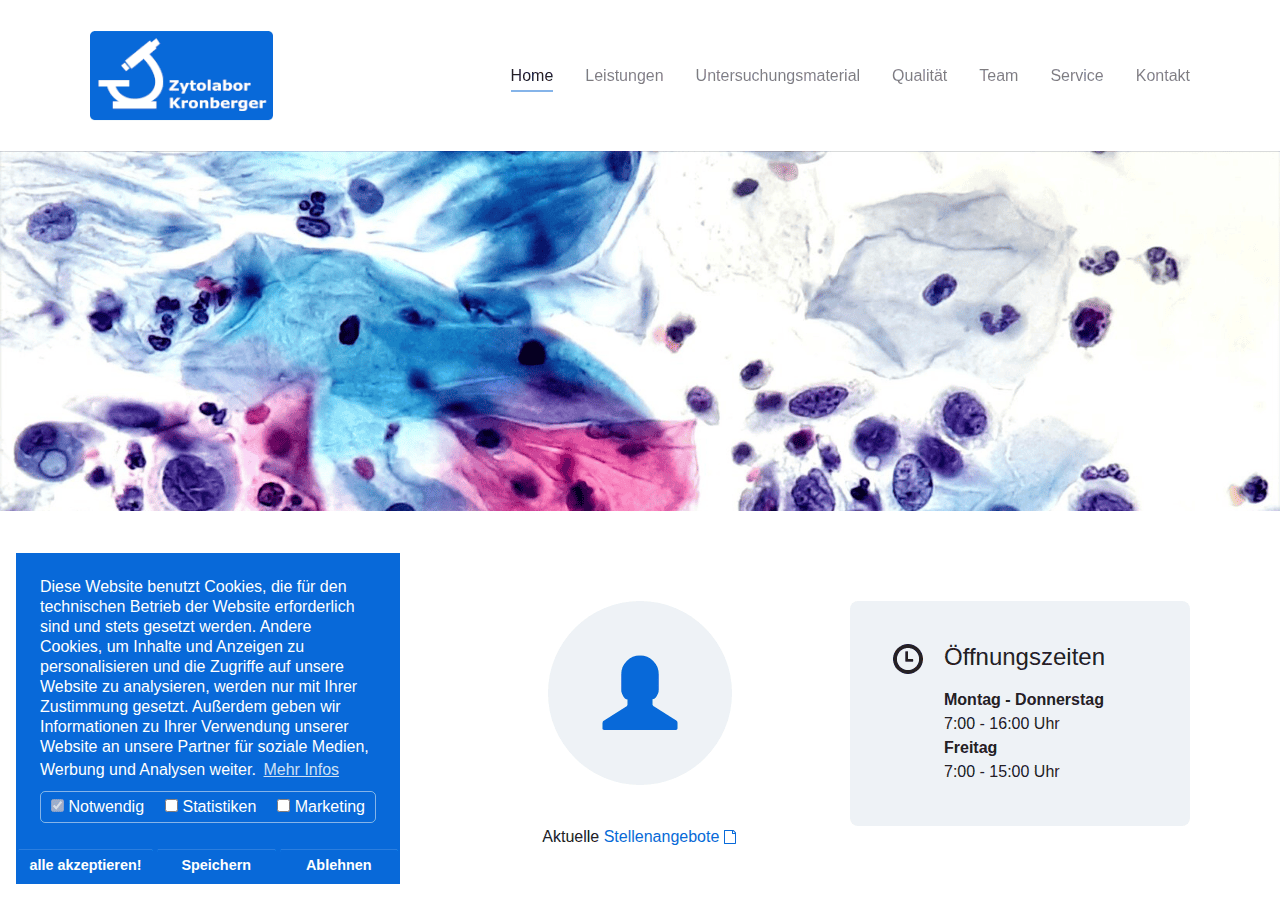Click the document icon after Stellenangebote
The height and width of the screenshot is (900, 1280).
click(730, 837)
